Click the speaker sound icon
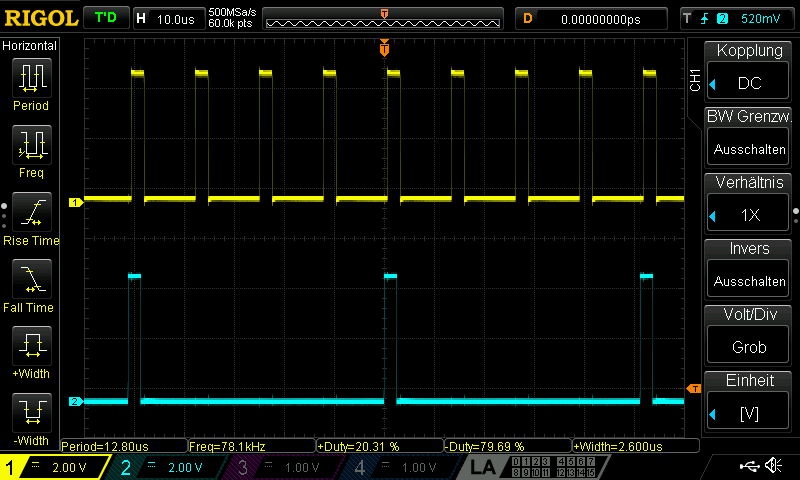Viewport: 800px width, 480px height. (x=773, y=465)
